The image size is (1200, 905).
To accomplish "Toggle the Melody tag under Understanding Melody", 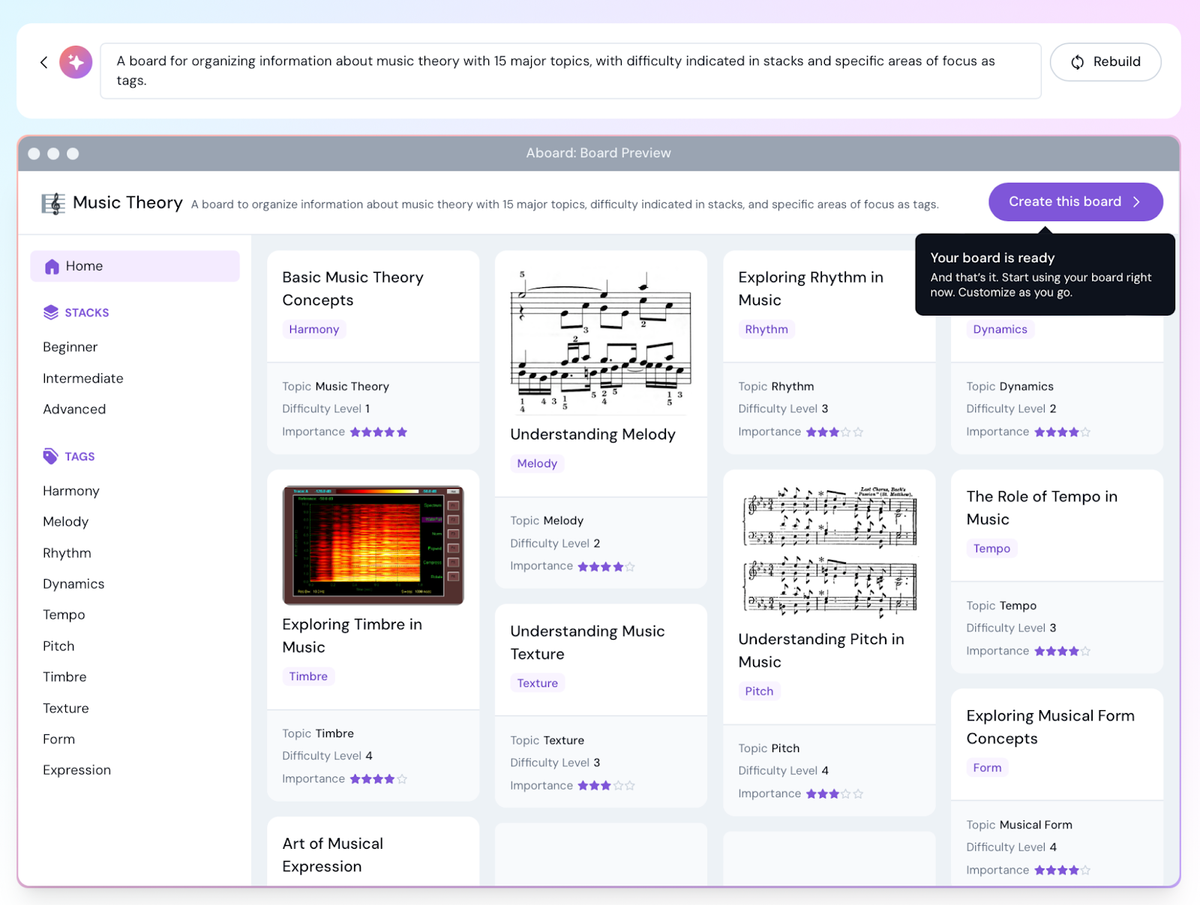I will tap(537, 463).
